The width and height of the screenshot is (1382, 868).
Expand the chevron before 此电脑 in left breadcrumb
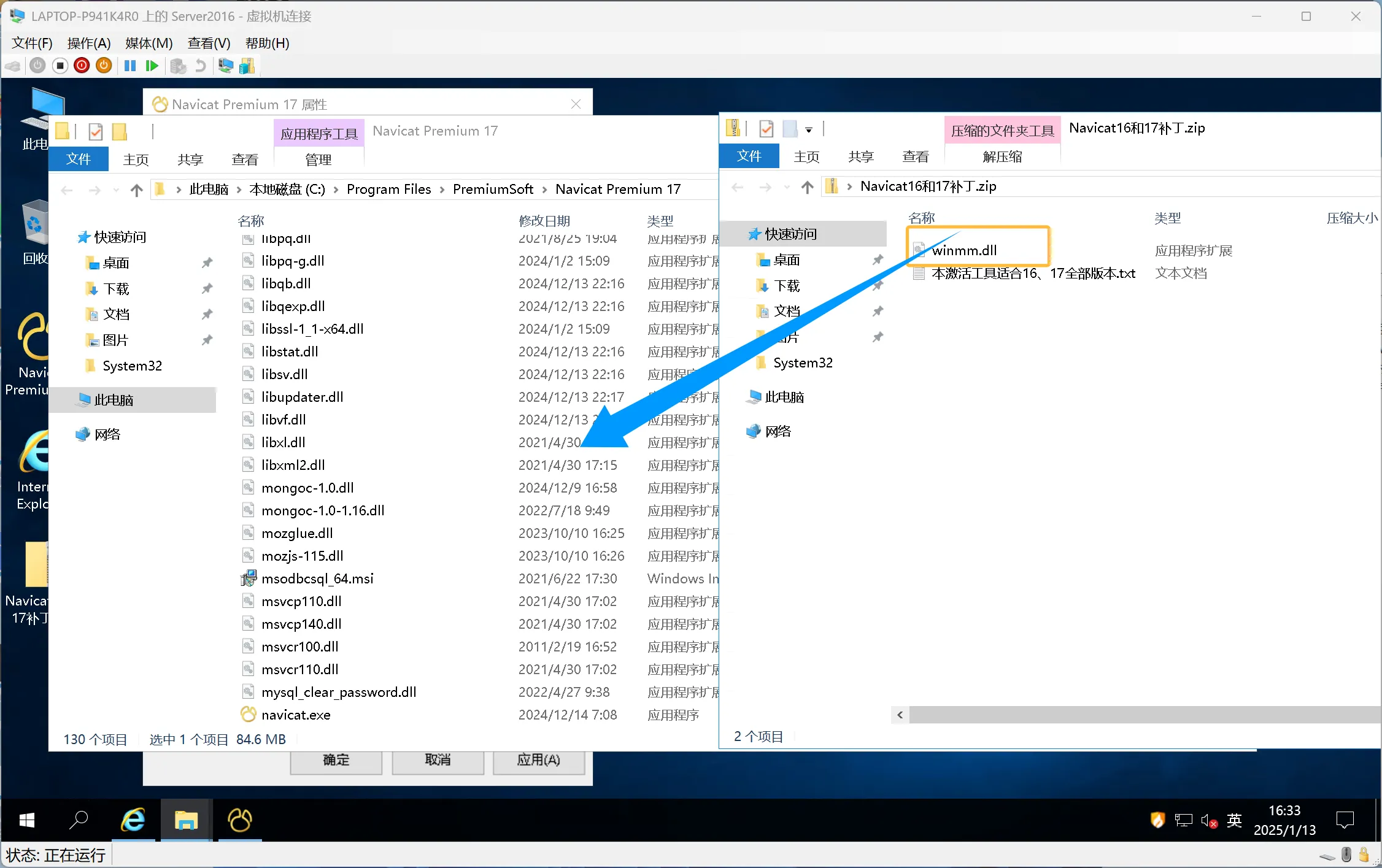coord(179,190)
